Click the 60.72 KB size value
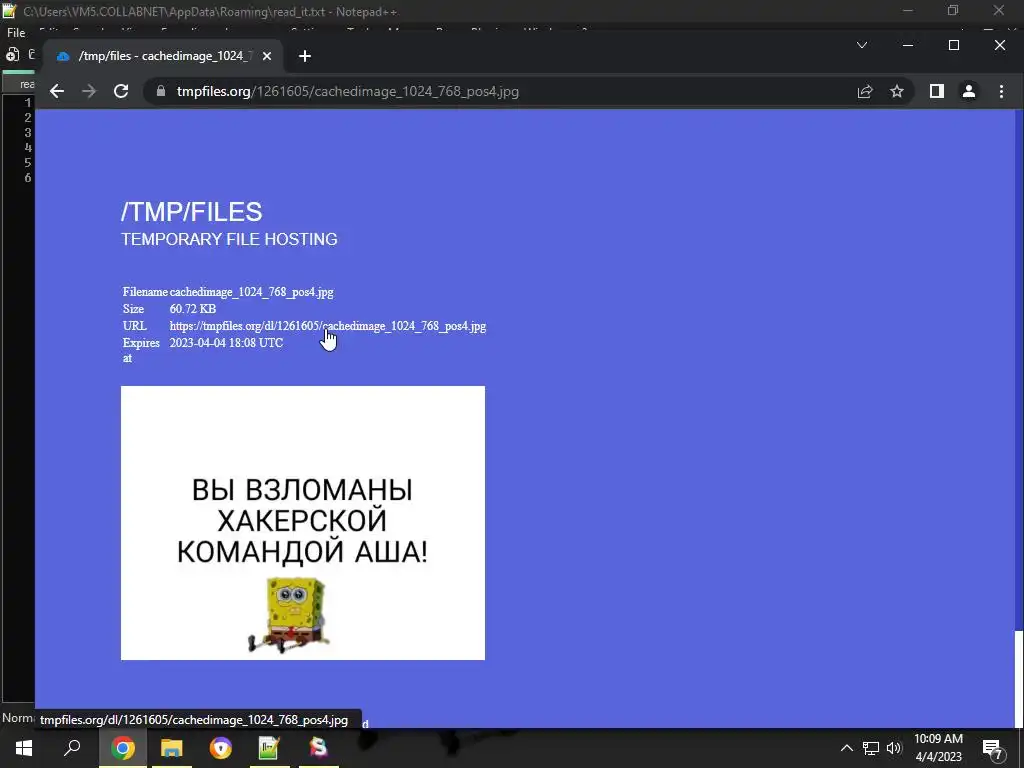1024x768 pixels. (193, 309)
